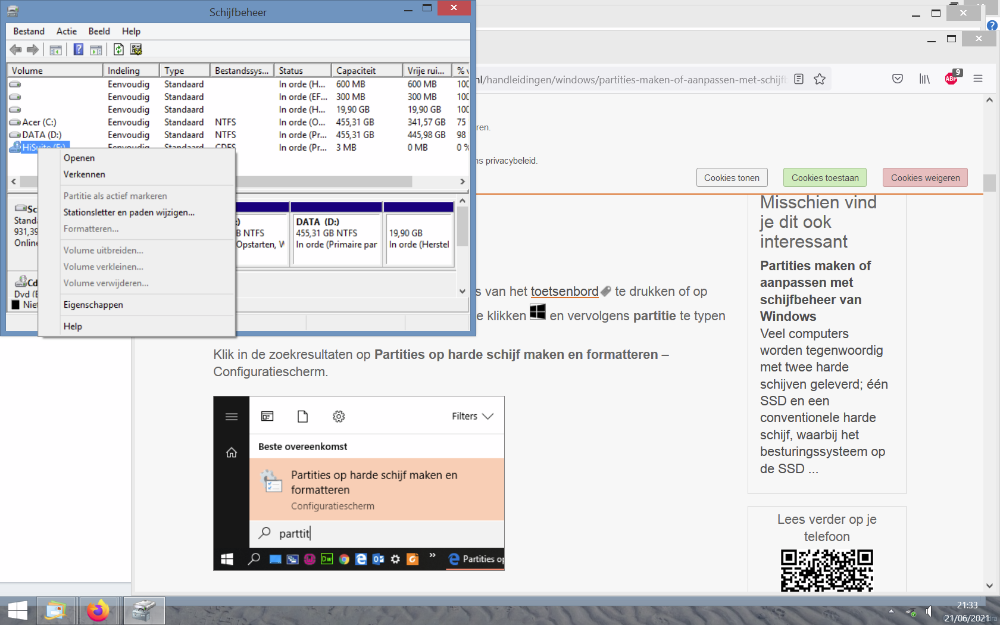Click the Windows Start button
This screenshot has height=625, width=1000.
(17, 610)
